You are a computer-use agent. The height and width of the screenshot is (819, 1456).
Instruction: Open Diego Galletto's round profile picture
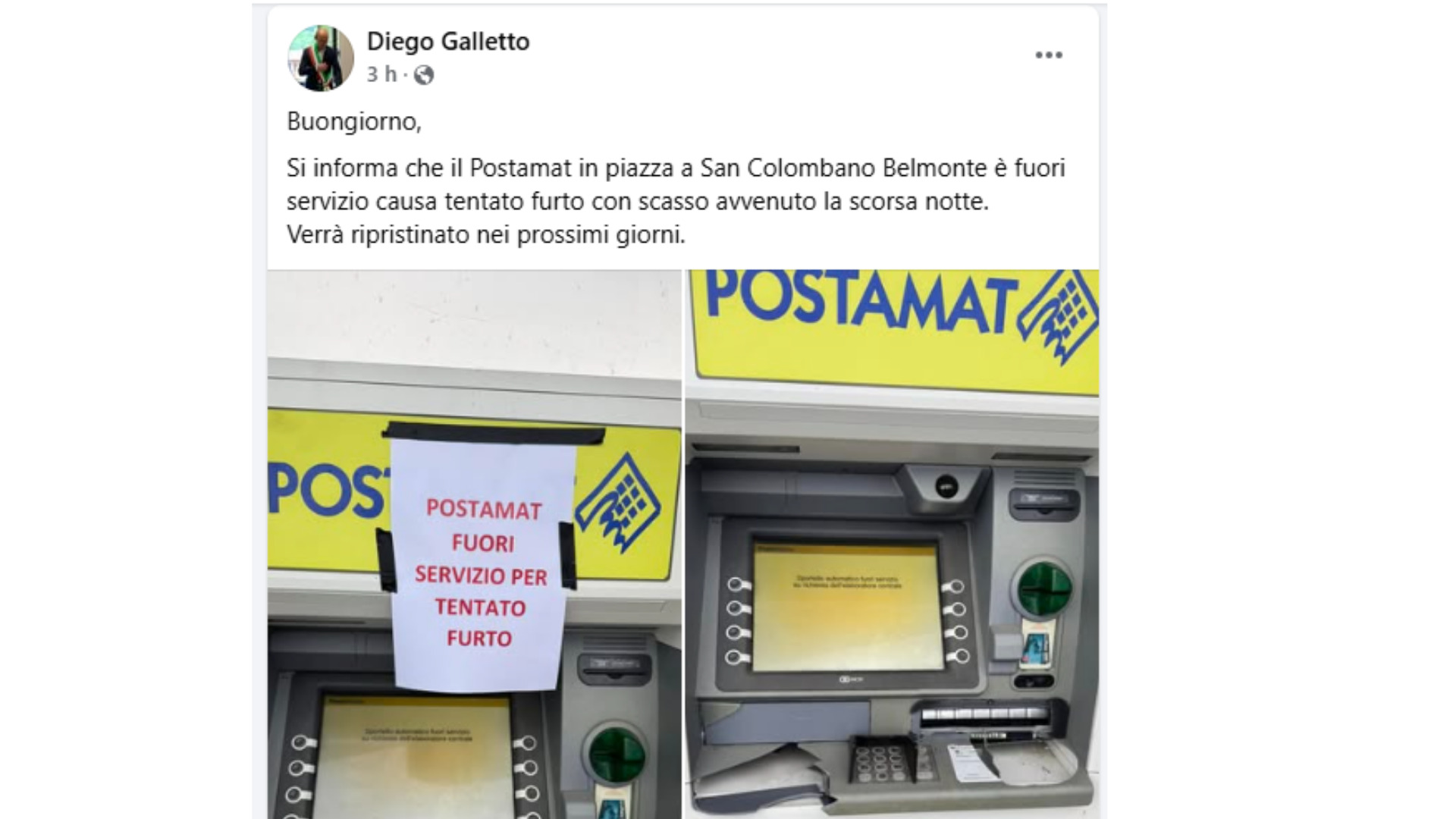coord(321,58)
